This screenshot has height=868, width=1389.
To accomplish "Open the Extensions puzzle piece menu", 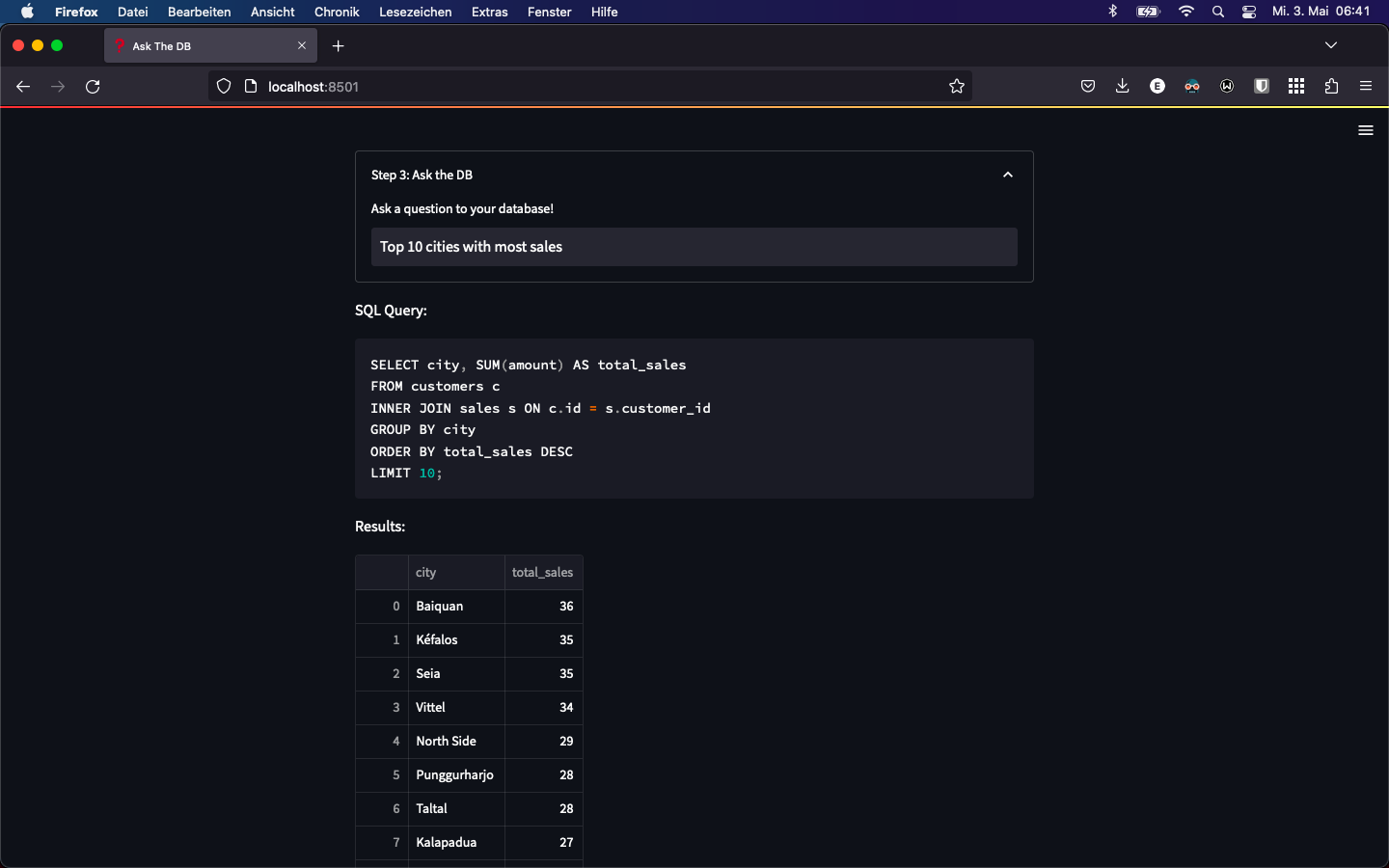I will pyautogui.click(x=1331, y=87).
